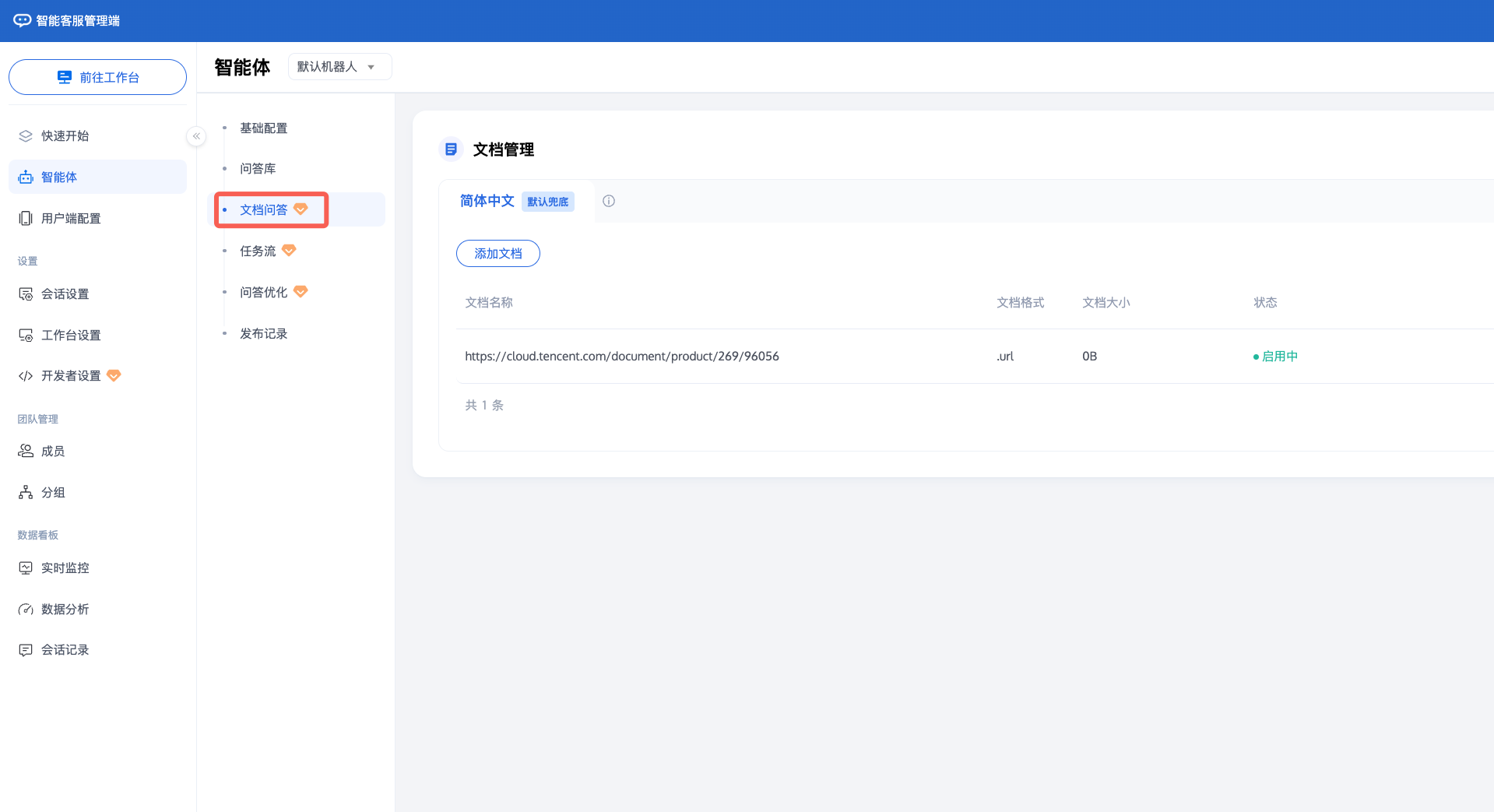The width and height of the screenshot is (1494, 812).
Task: Go to 会话设置 settings
Action: (x=65, y=294)
